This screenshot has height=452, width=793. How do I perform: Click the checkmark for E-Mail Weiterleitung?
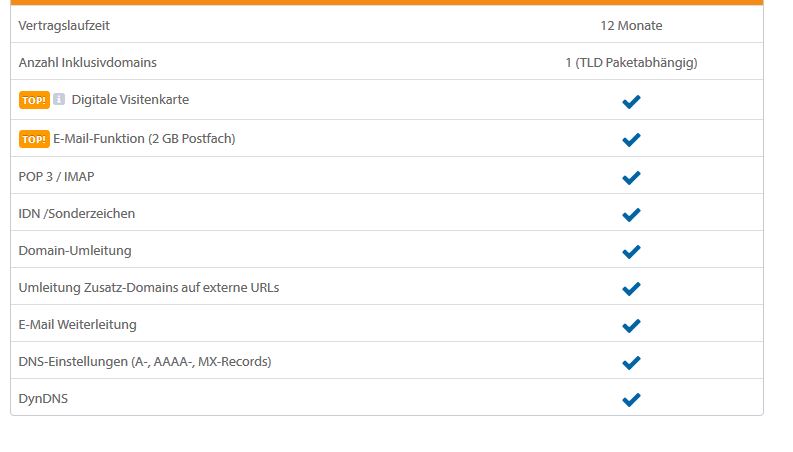pyautogui.click(x=631, y=326)
